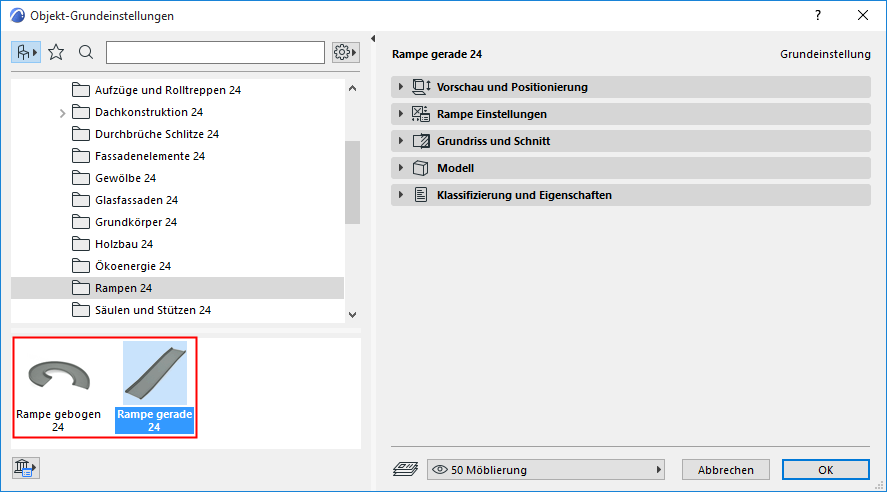
Task: Open the 50 Möblierung layer dropdown
Action: tap(546, 469)
